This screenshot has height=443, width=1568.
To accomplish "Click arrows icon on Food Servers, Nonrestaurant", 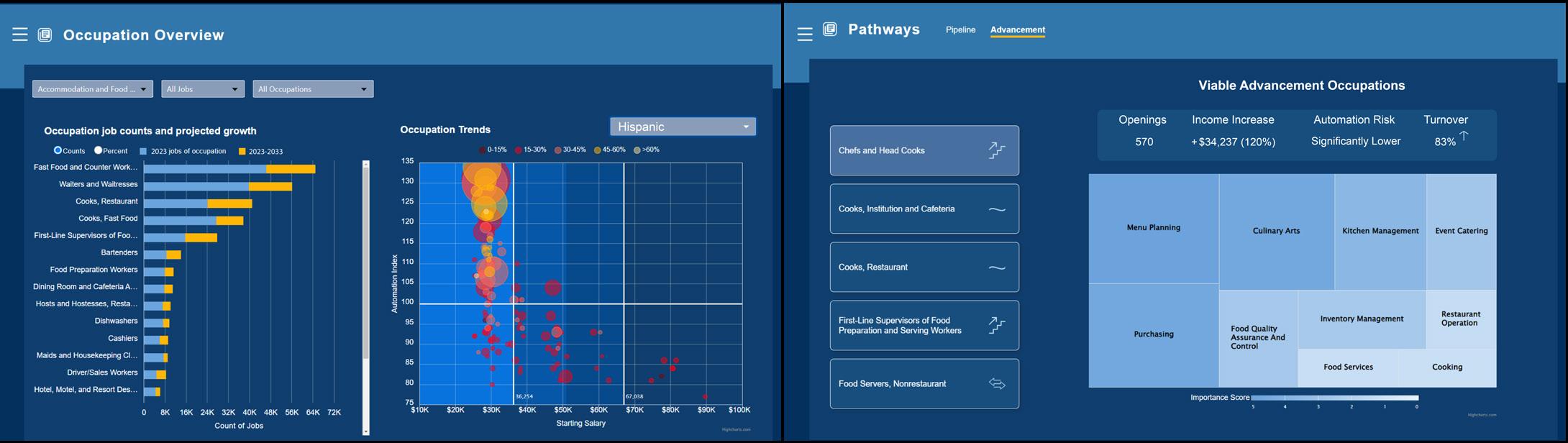I will (997, 383).
